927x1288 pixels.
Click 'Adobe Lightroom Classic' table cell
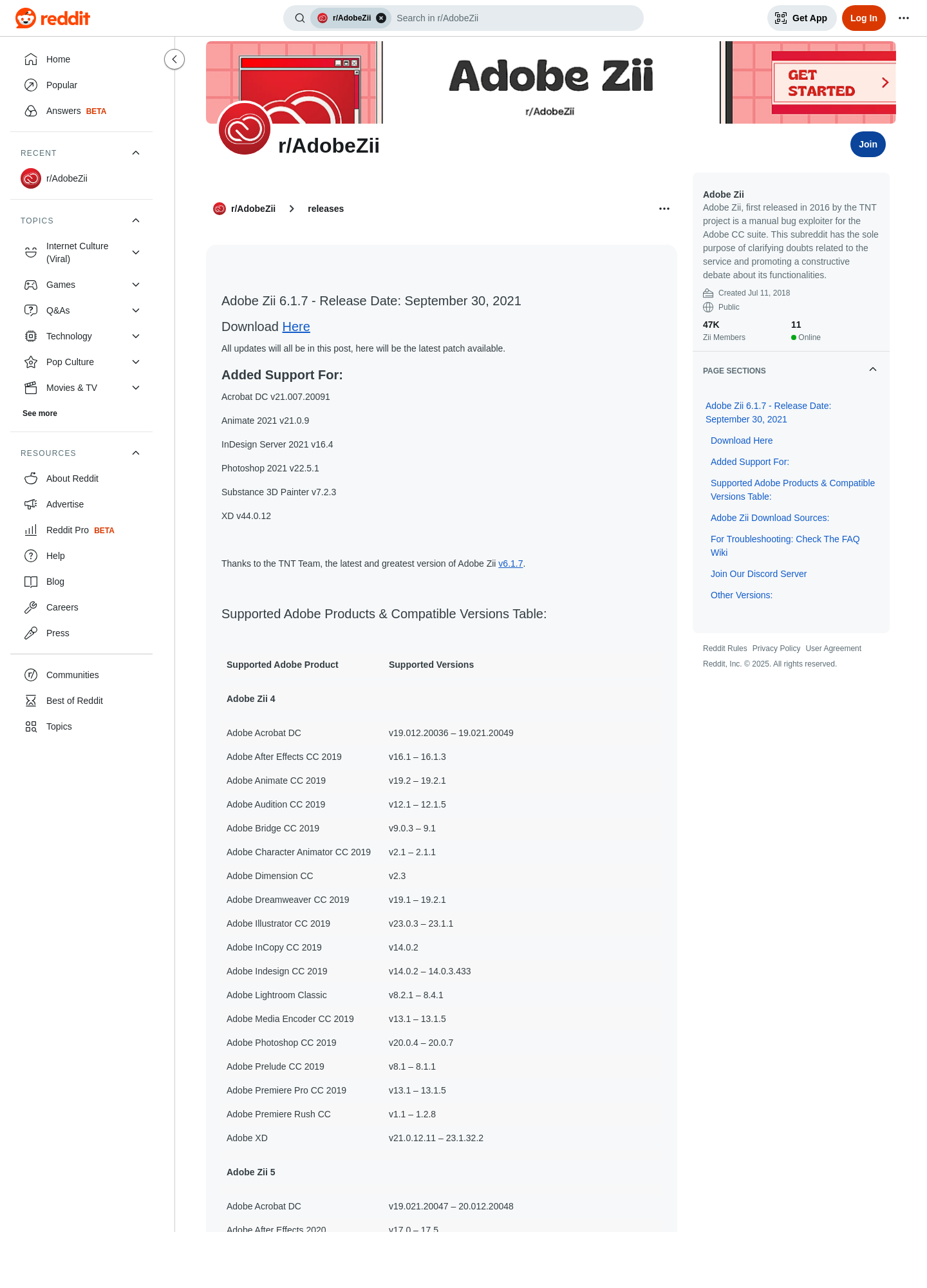click(277, 995)
